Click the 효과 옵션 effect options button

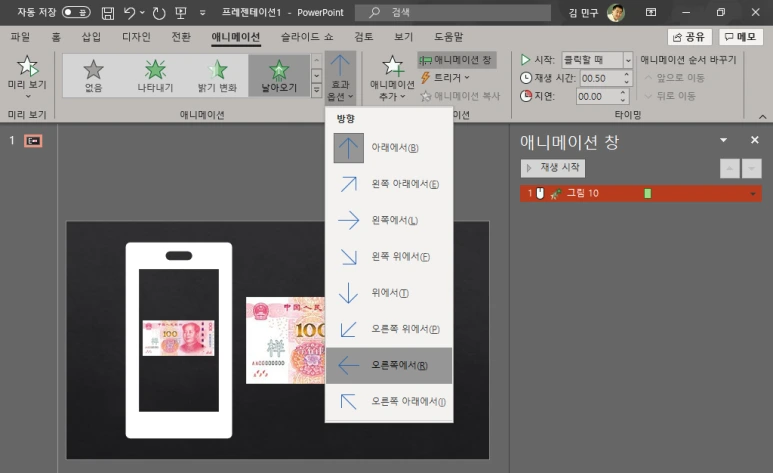point(340,78)
